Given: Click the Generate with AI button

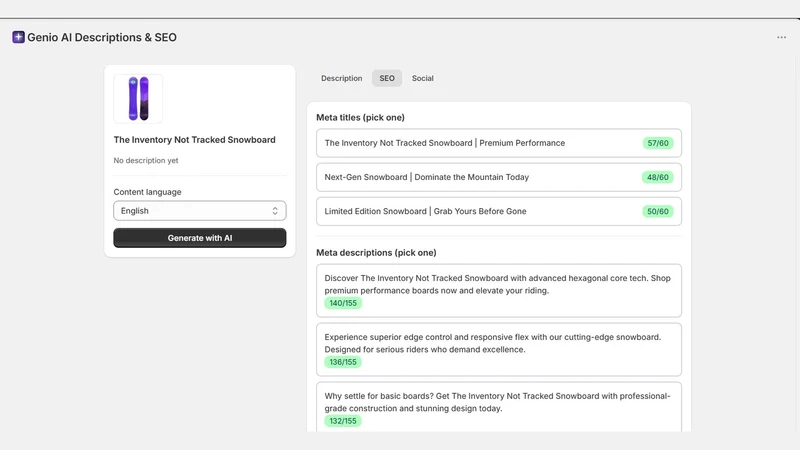Looking at the screenshot, I should (x=199, y=238).
